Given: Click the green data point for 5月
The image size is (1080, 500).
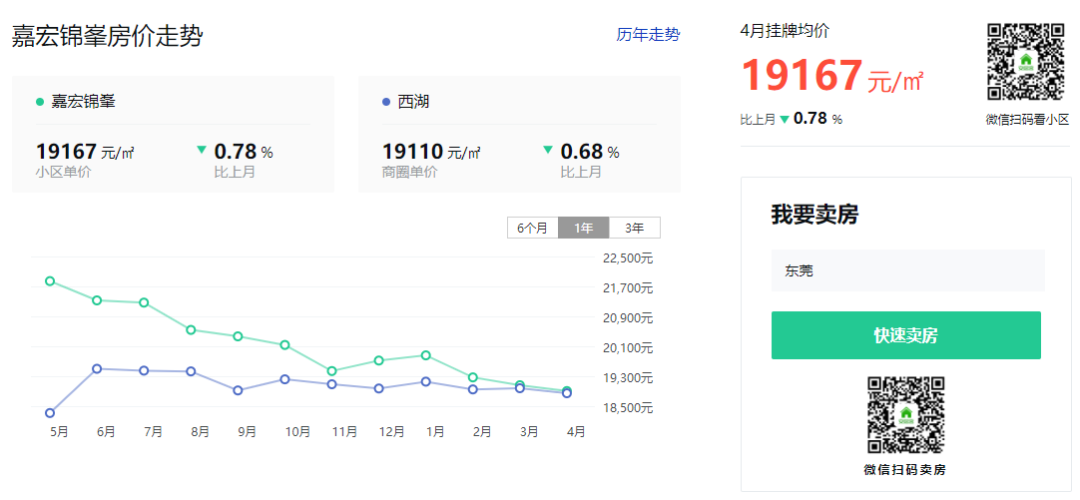Looking at the screenshot, I should tap(50, 281).
